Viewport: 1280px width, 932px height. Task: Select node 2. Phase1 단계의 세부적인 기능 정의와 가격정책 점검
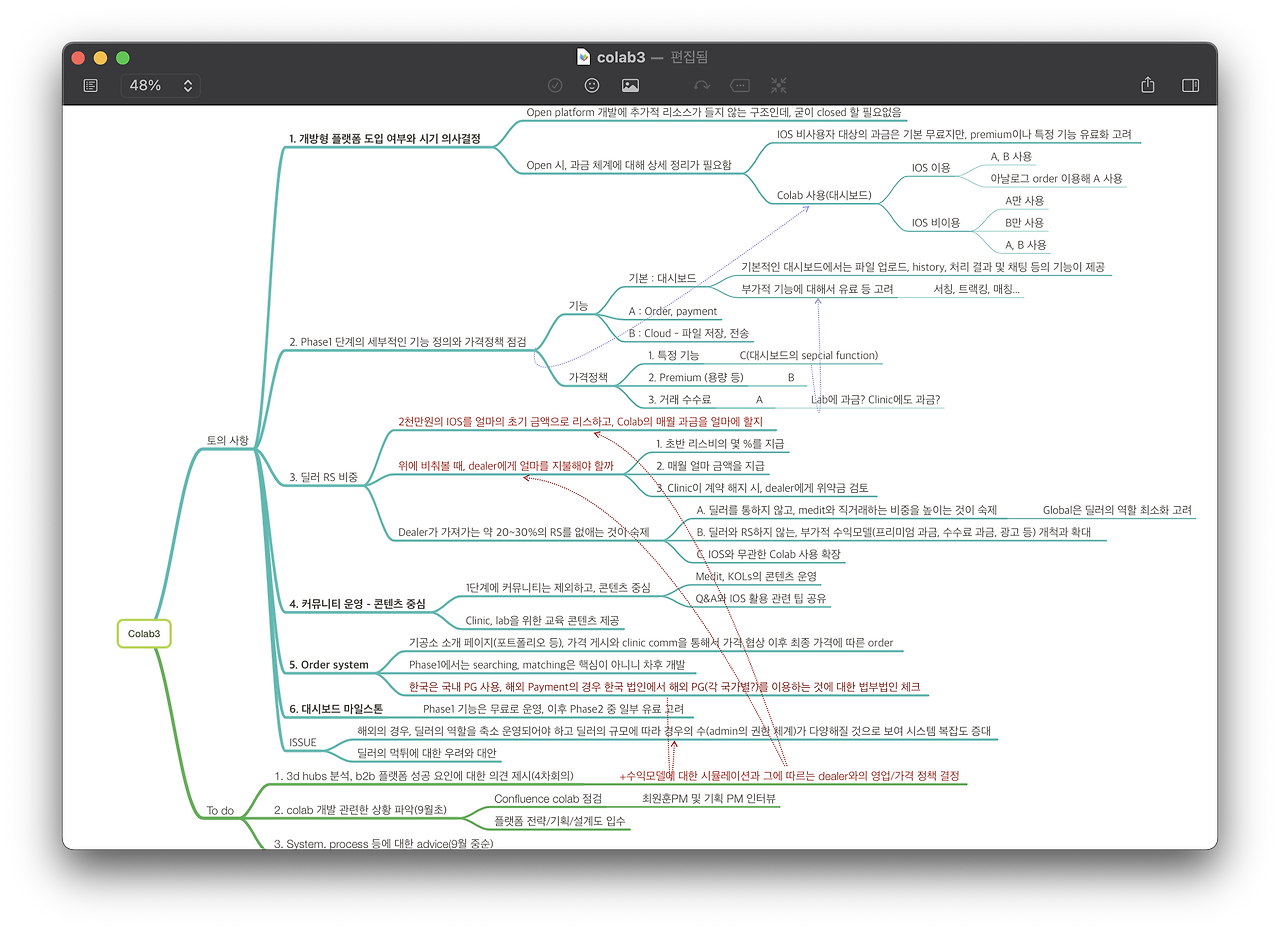coord(407,342)
